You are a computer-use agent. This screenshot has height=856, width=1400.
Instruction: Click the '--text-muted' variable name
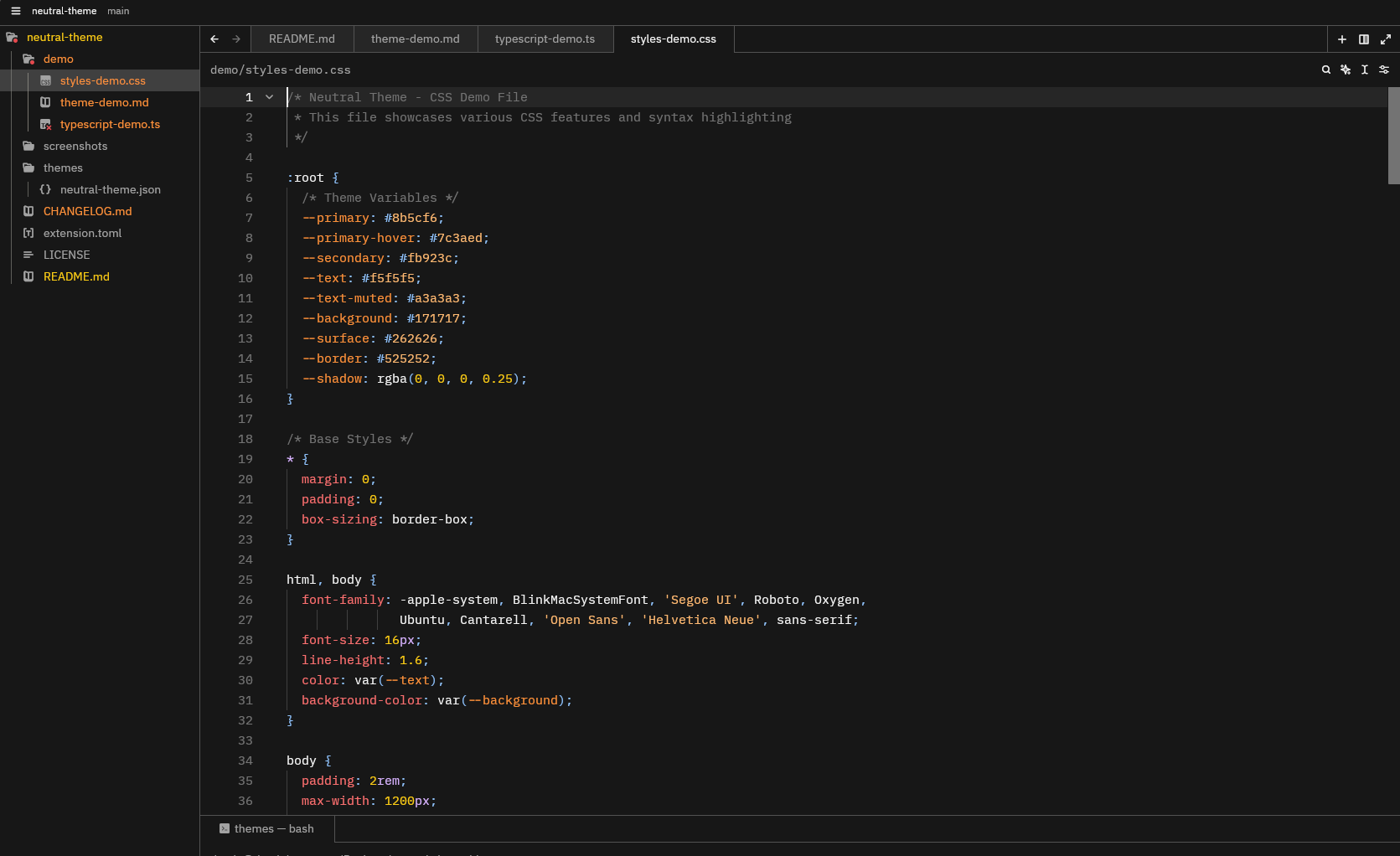(x=347, y=298)
